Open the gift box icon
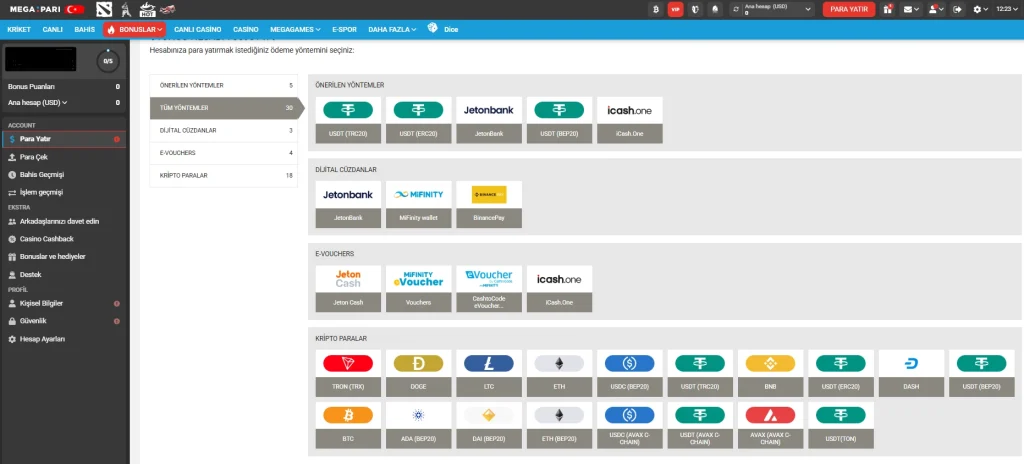The image size is (1024, 464). click(x=888, y=9)
